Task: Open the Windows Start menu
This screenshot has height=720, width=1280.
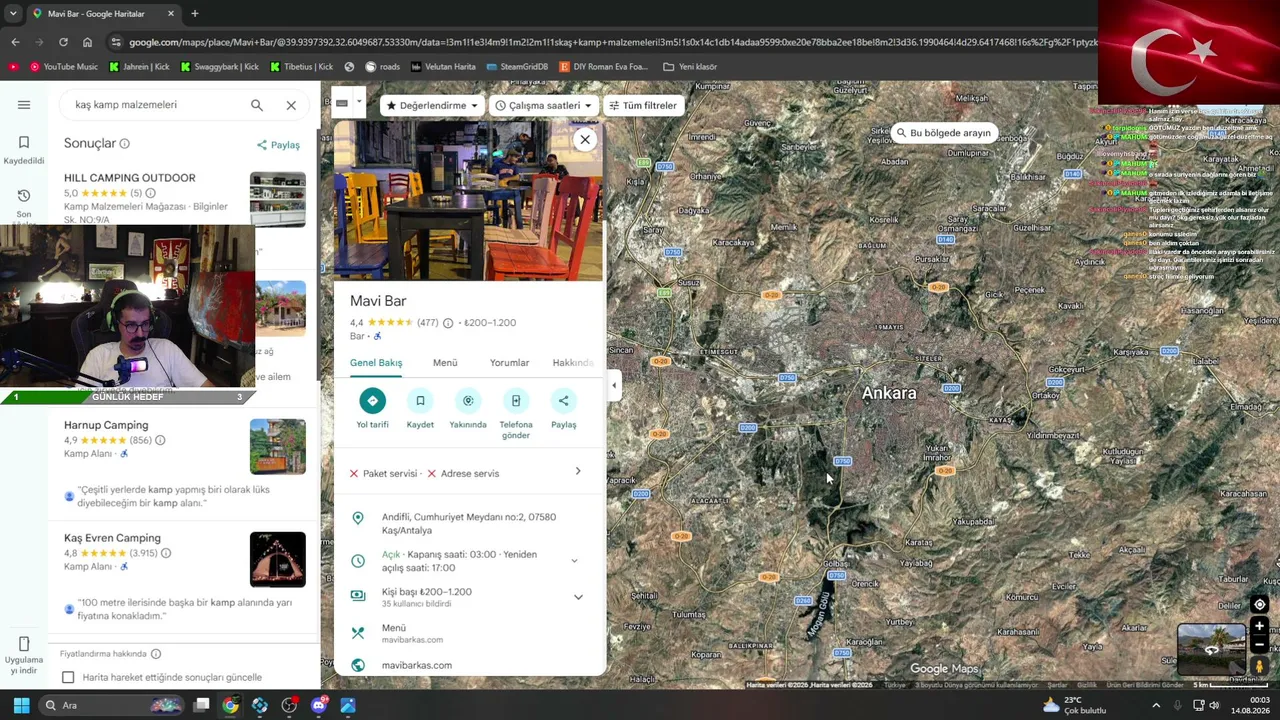Action: coord(21,705)
